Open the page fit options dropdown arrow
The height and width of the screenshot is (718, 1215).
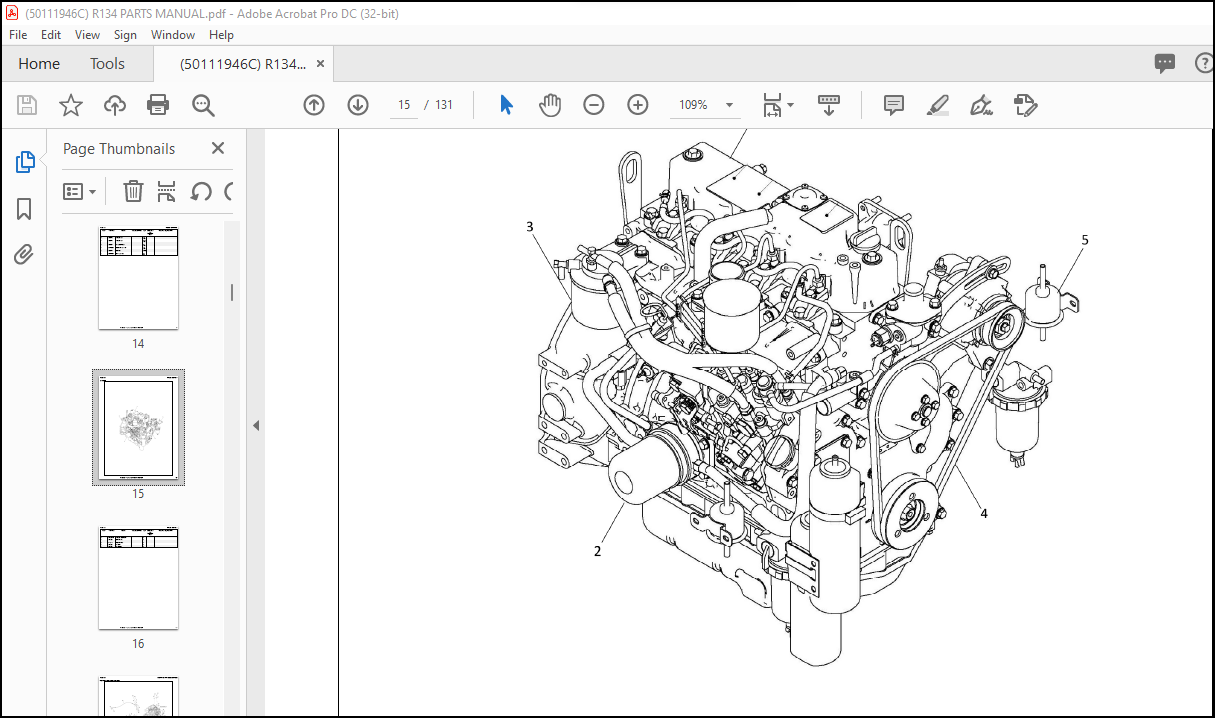click(790, 104)
